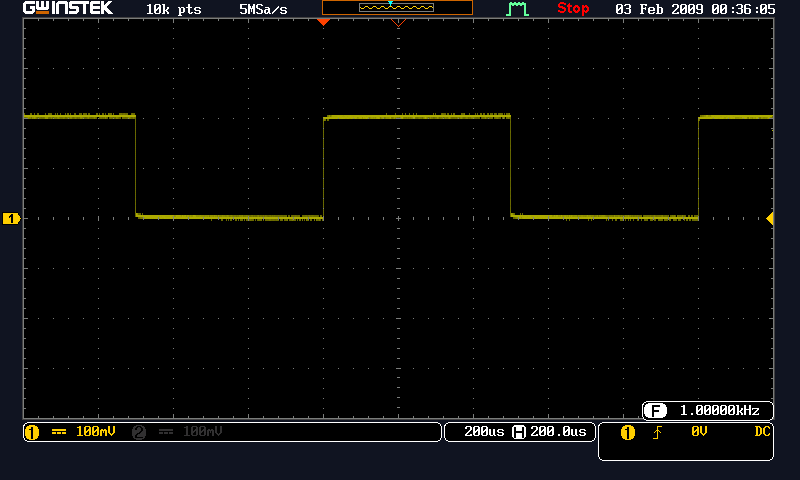Click the red Stop run status
This screenshot has height=480, width=800.
[573, 9]
